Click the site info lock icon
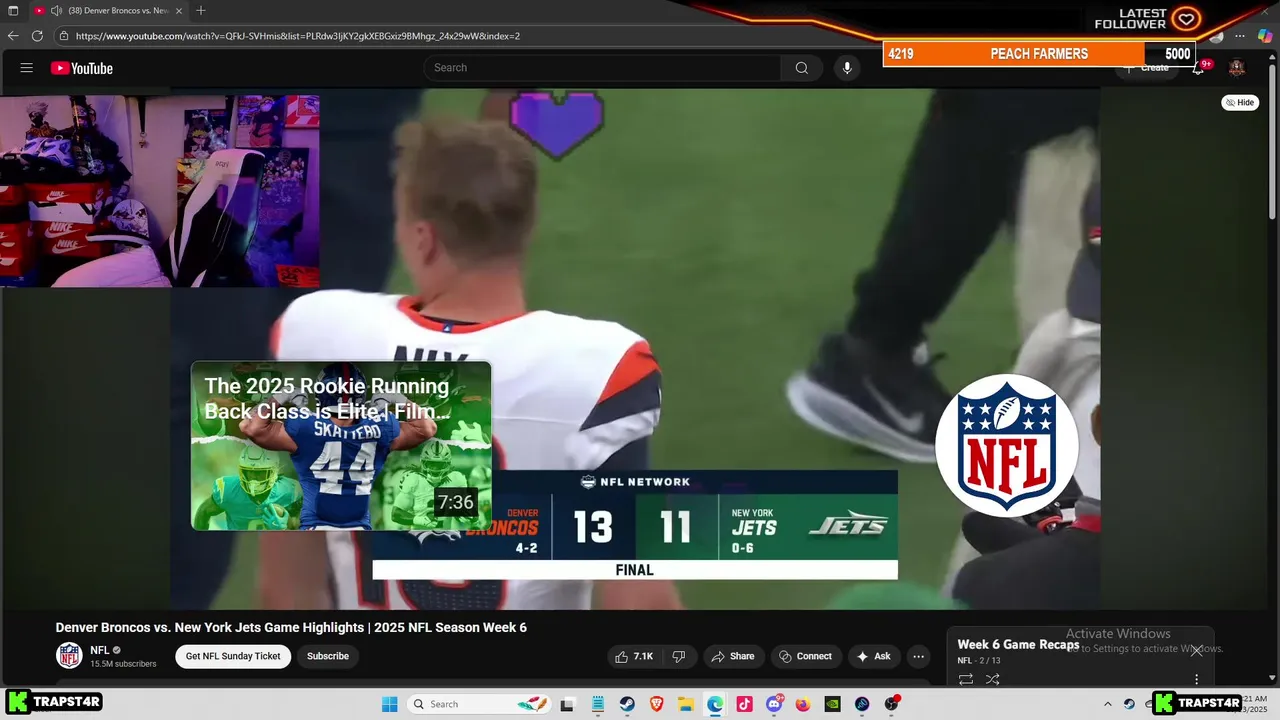The image size is (1280, 720). click(64, 36)
